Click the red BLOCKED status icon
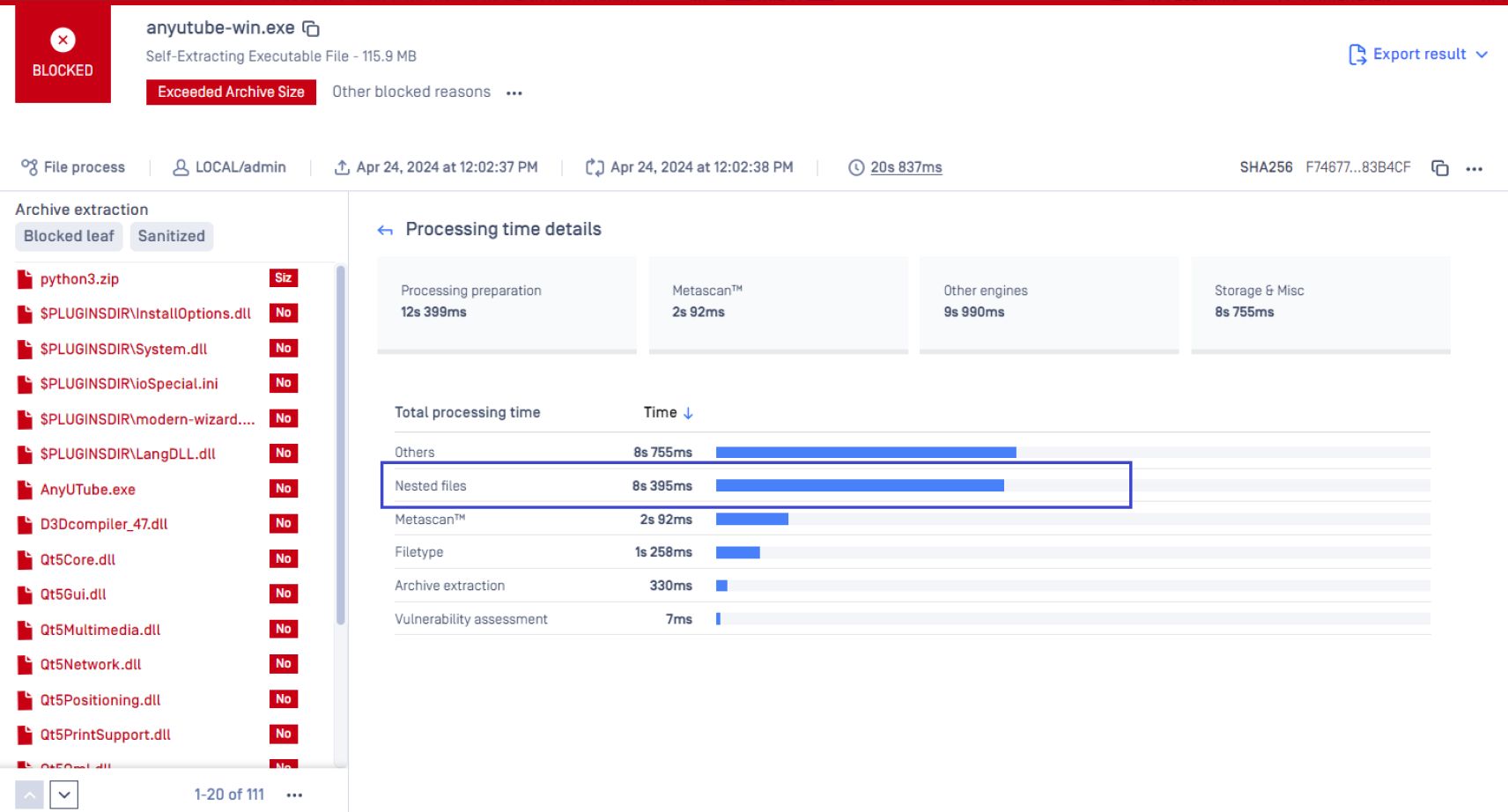This screenshot has width=1508, height=812. pyautogui.click(x=63, y=41)
